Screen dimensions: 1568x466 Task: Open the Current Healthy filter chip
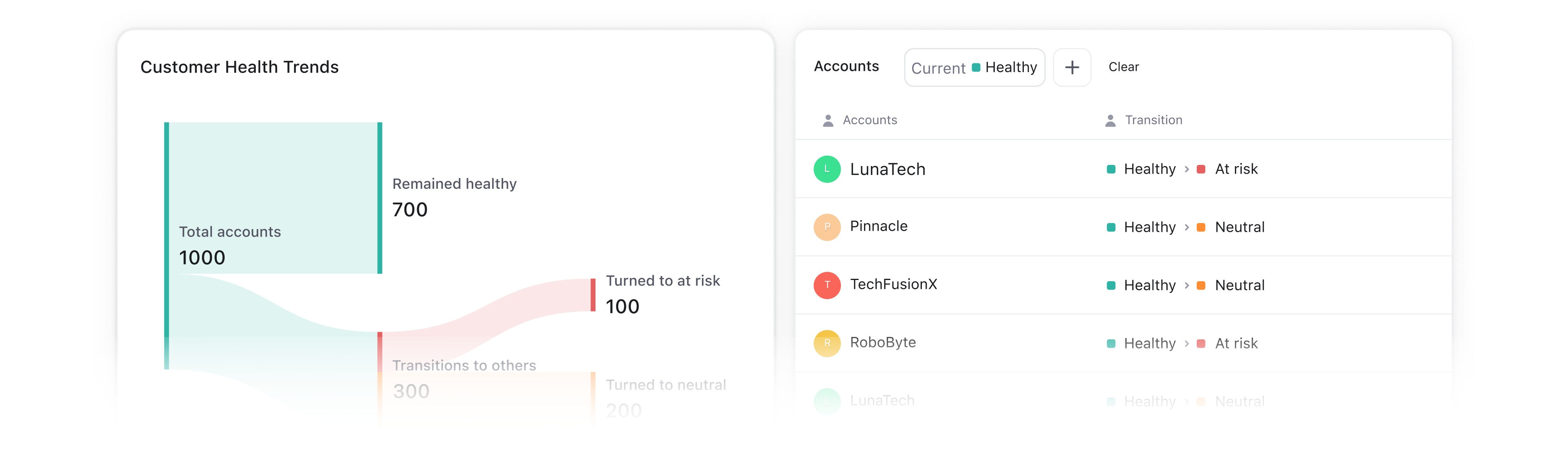(974, 67)
